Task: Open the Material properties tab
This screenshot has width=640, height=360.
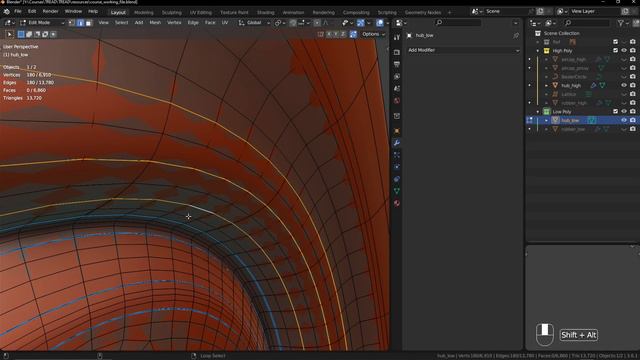Action: point(397,203)
